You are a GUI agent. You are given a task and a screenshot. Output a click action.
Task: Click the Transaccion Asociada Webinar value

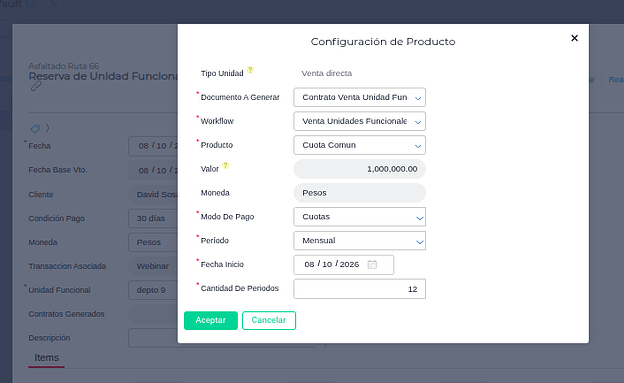coord(153,266)
